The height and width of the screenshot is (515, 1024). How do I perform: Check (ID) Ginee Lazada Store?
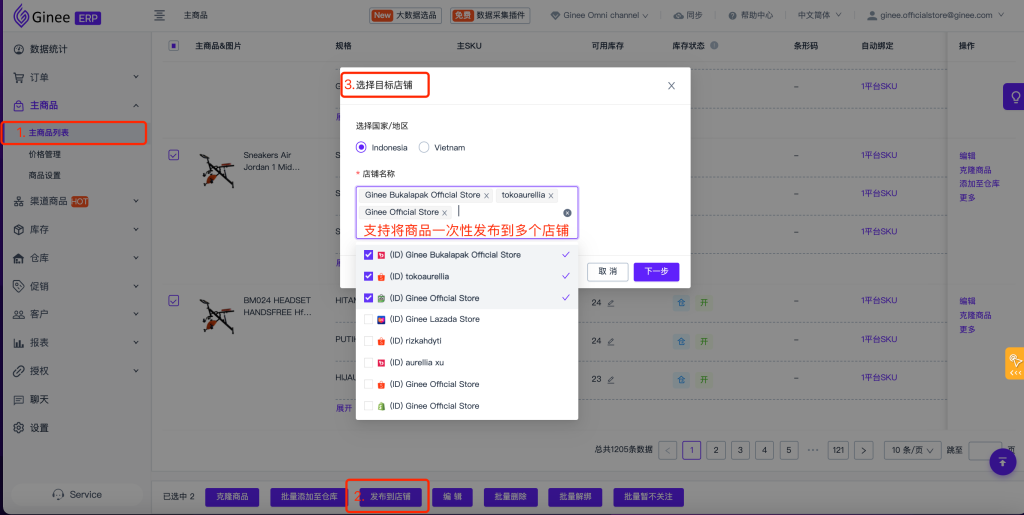tap(368, 319)
